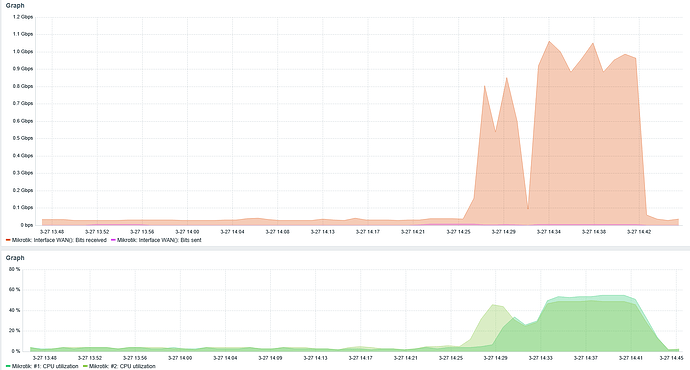Click 3-27 14:00 under the WAN traffic chart
This screenshot has width=690, height=370.
click(x=187, y=232)
